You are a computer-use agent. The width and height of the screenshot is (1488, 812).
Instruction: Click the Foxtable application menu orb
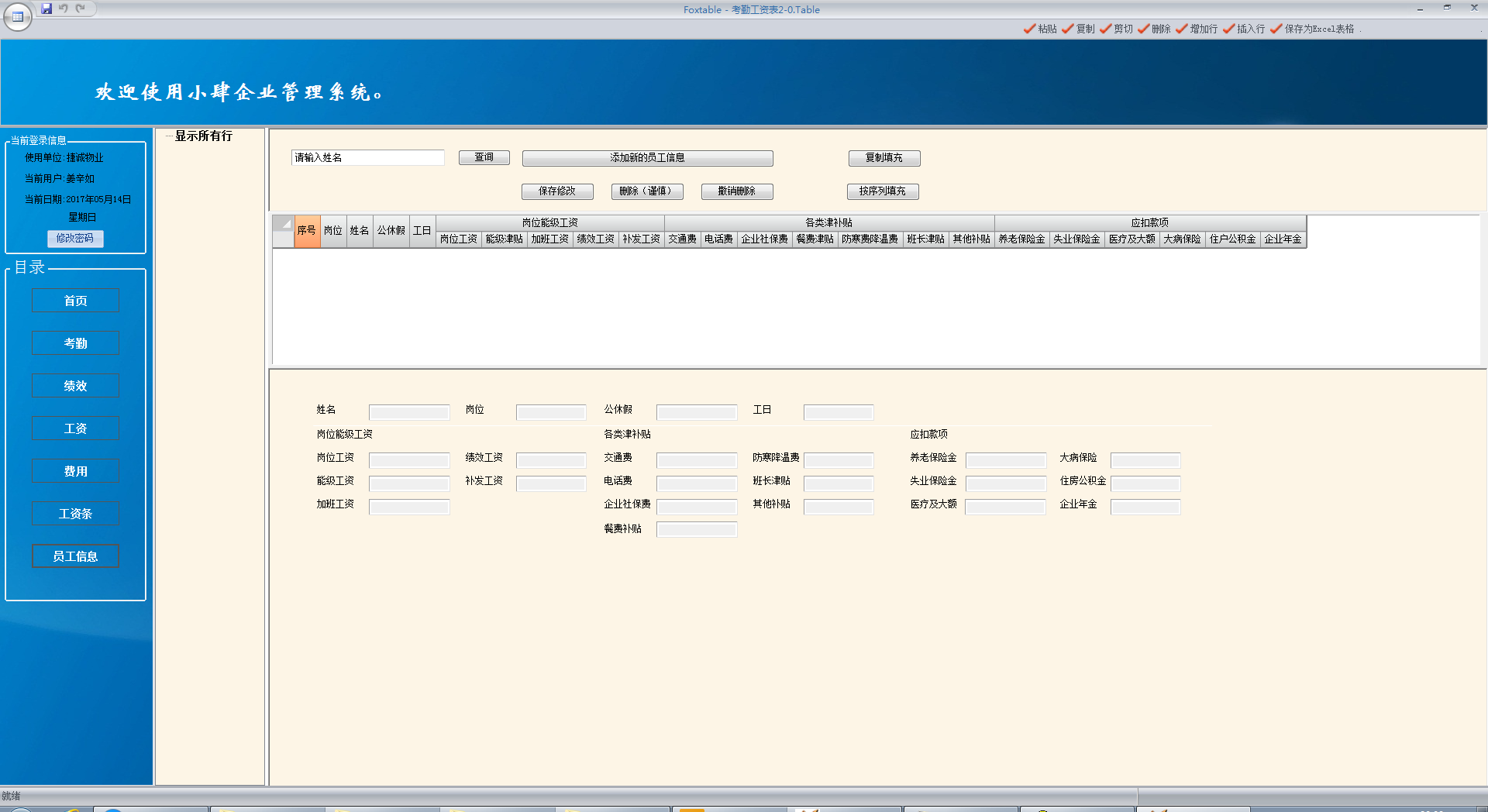[x=17, y=16]
